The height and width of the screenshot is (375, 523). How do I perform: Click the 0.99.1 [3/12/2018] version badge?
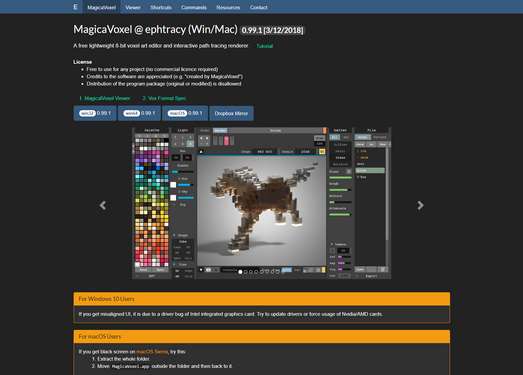273,30
